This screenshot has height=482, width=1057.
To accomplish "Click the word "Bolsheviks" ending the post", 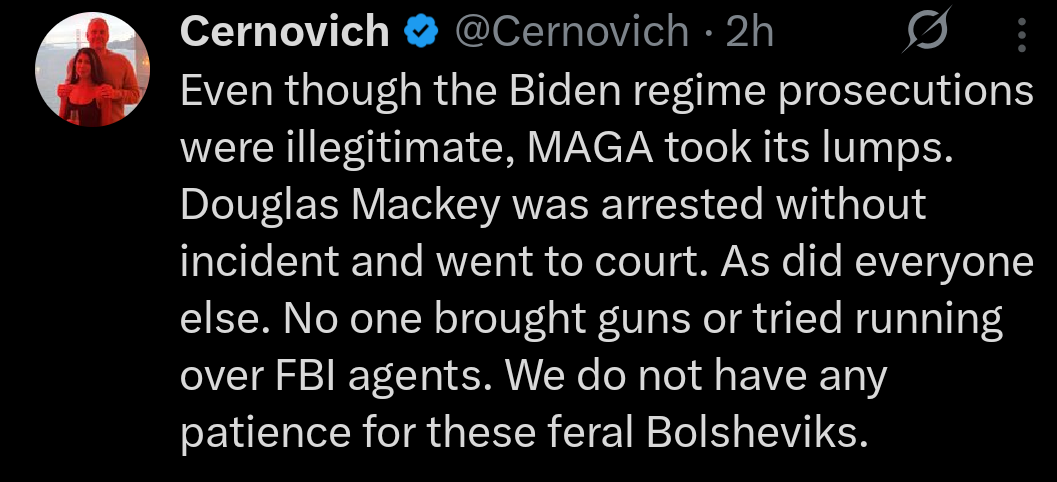I will (x=753, y=431).
